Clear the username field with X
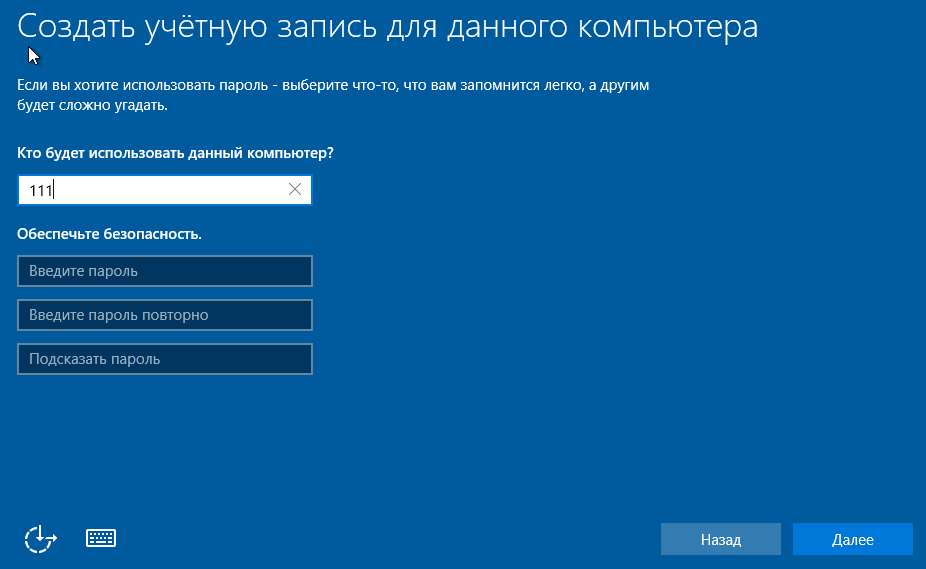926x569 pixels. [295, 189]
